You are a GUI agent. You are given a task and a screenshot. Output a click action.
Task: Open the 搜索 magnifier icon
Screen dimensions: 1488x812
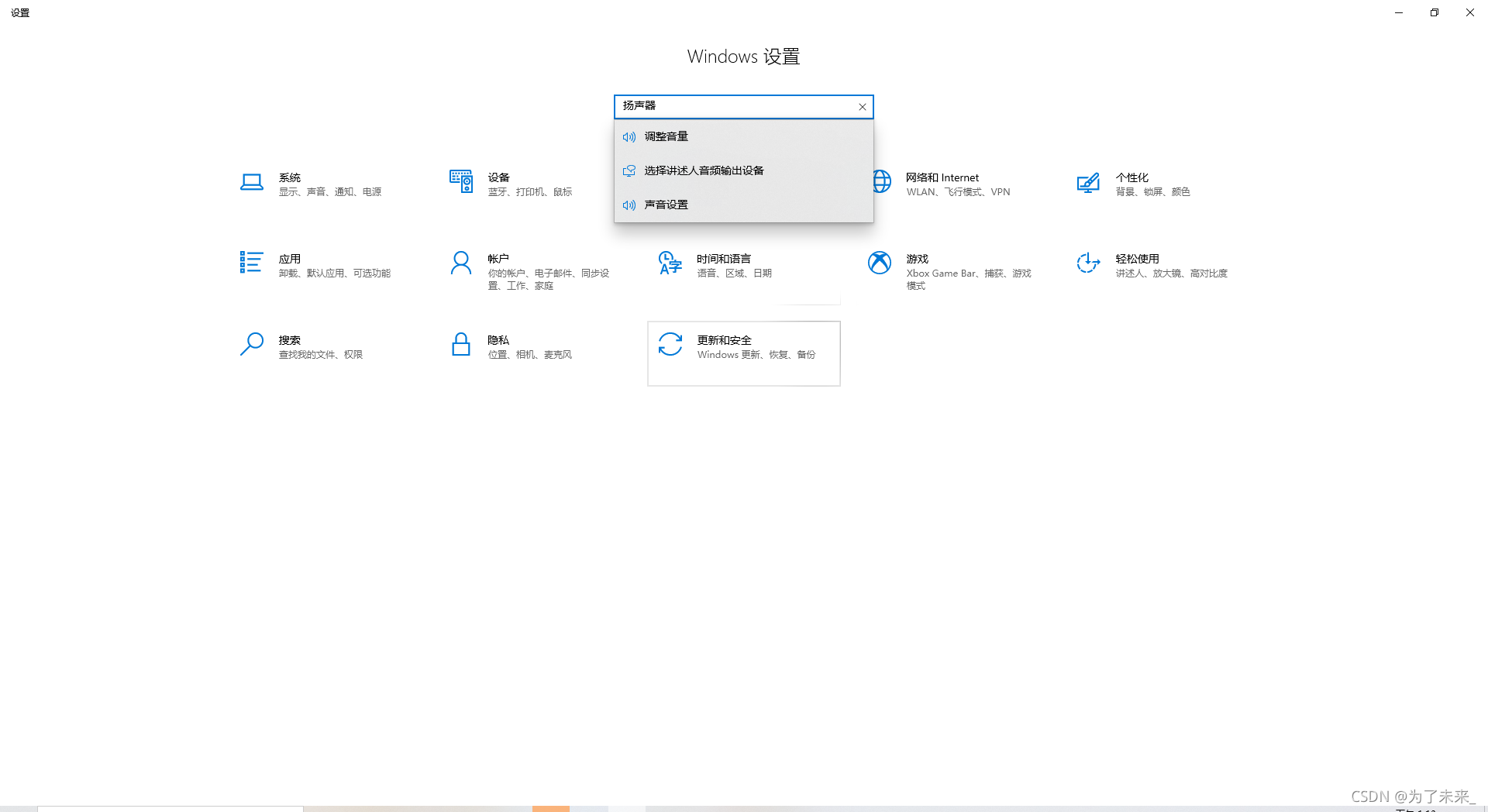[252, 344]
